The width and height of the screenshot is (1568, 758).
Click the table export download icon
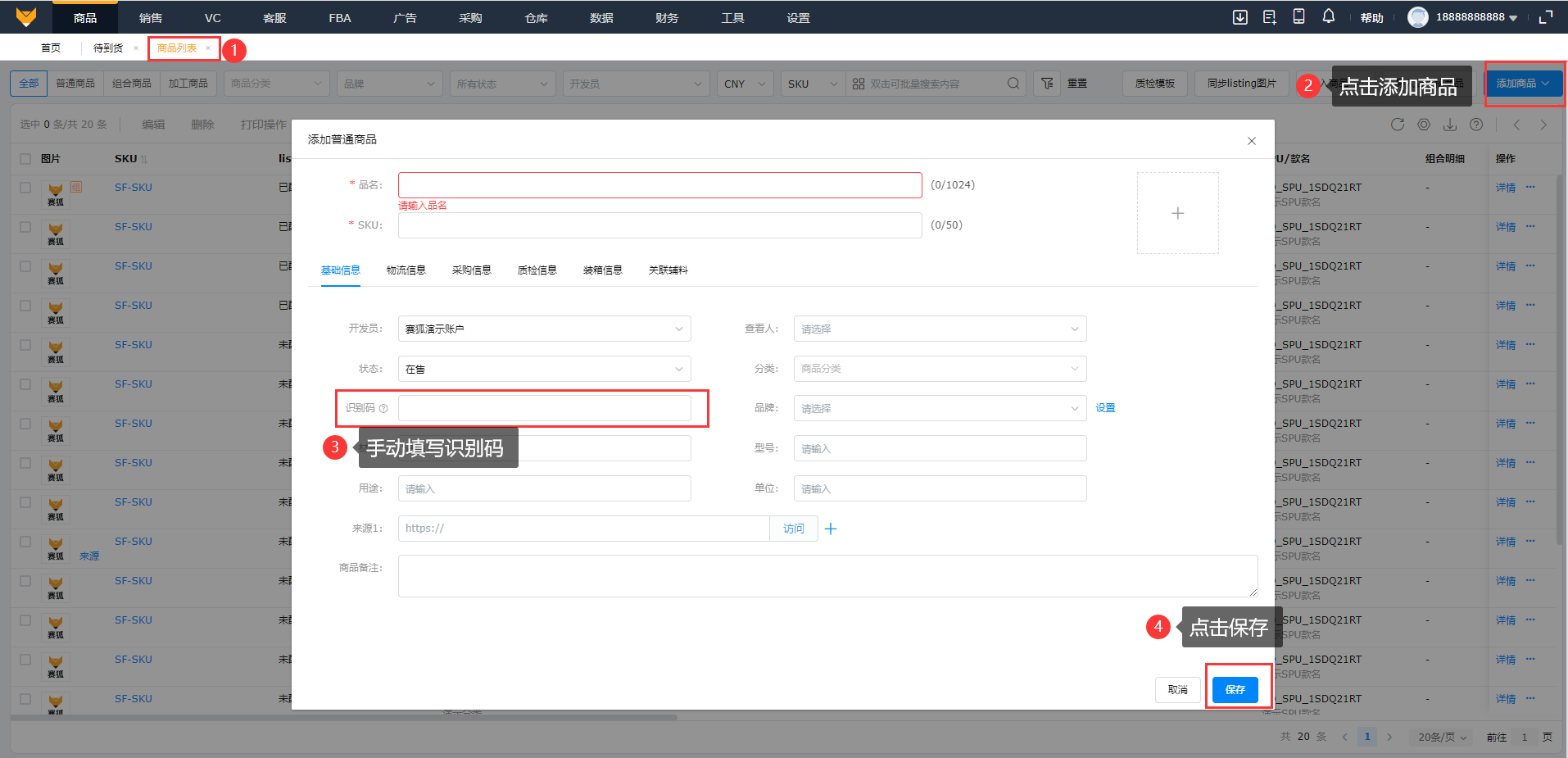point(1450,125)
